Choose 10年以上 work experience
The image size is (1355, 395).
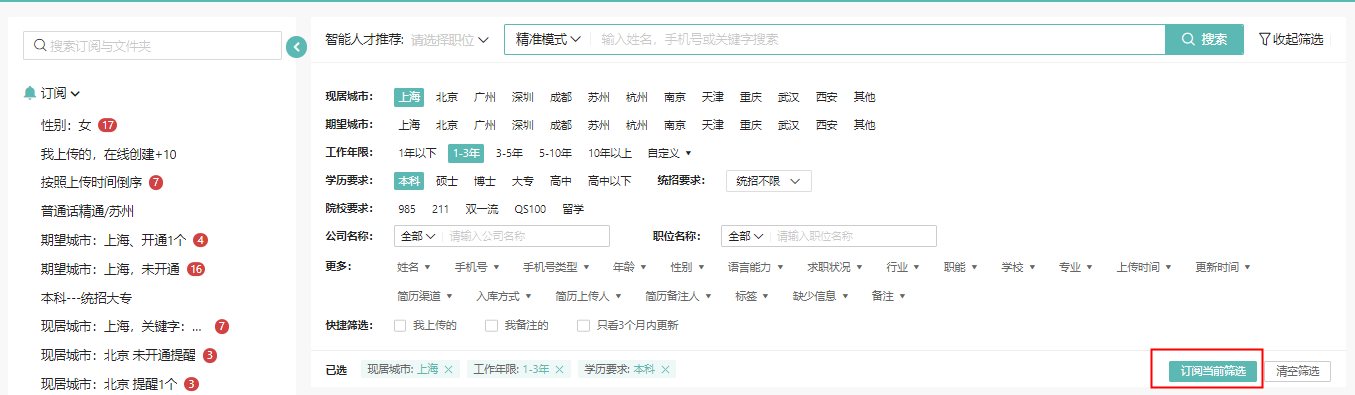(610, 153)
